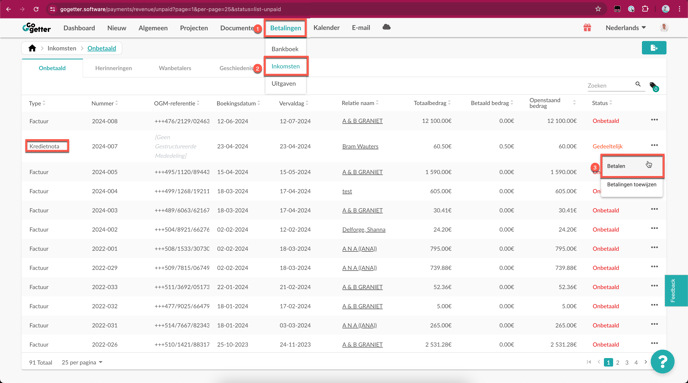Select Bankboek in Betalingen dropdown
The height and width of the screenshot is (383, 688).
click(x=285, y=49)
